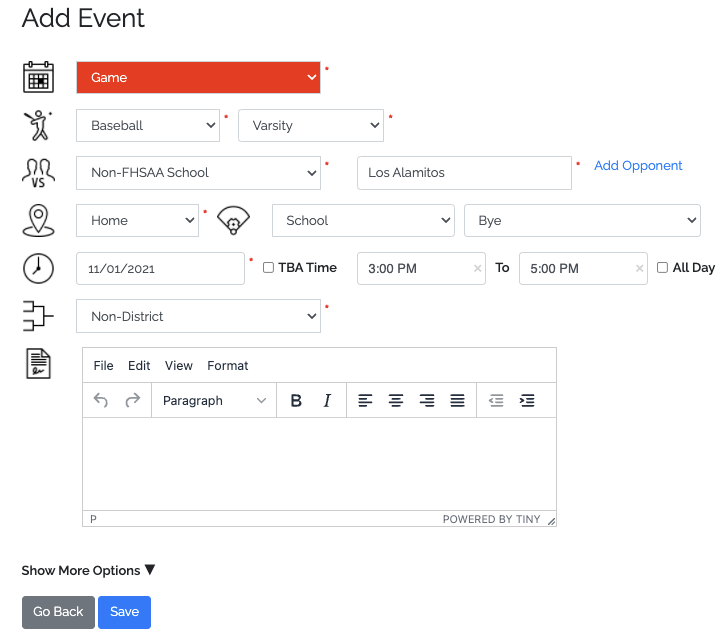Clear the 3:00 PM start time

tap(477, 268)
